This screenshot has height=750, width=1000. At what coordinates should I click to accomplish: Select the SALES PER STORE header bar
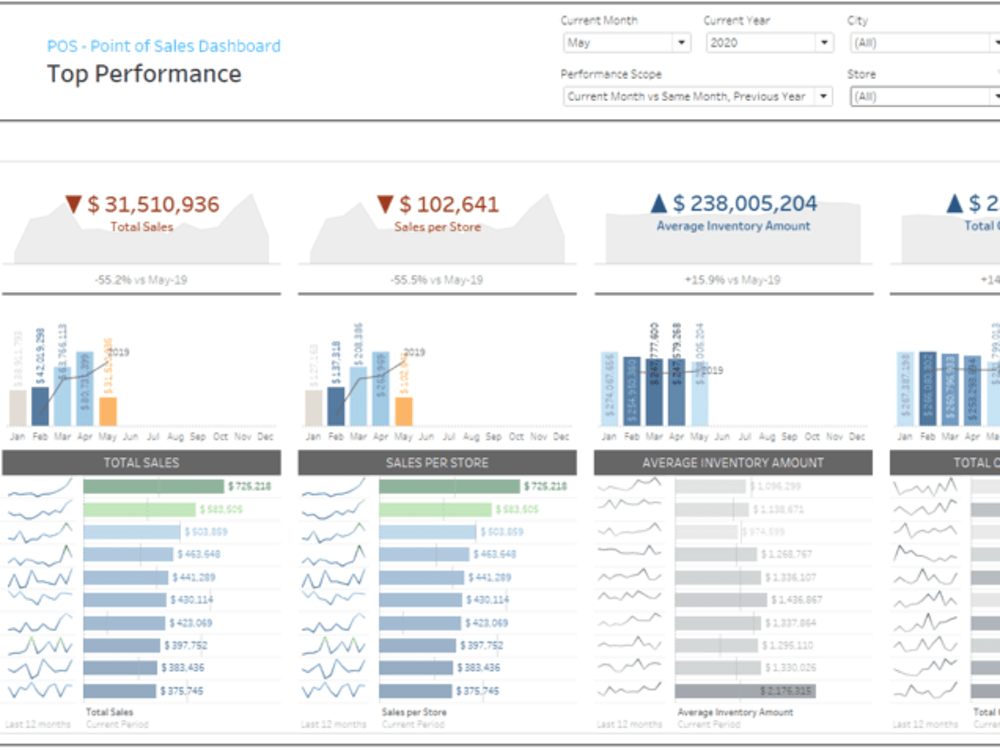point(437,462)
